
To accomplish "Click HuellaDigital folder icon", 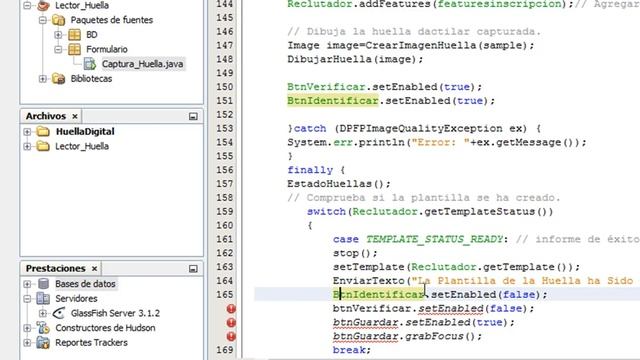I will [x=43, y=131].
